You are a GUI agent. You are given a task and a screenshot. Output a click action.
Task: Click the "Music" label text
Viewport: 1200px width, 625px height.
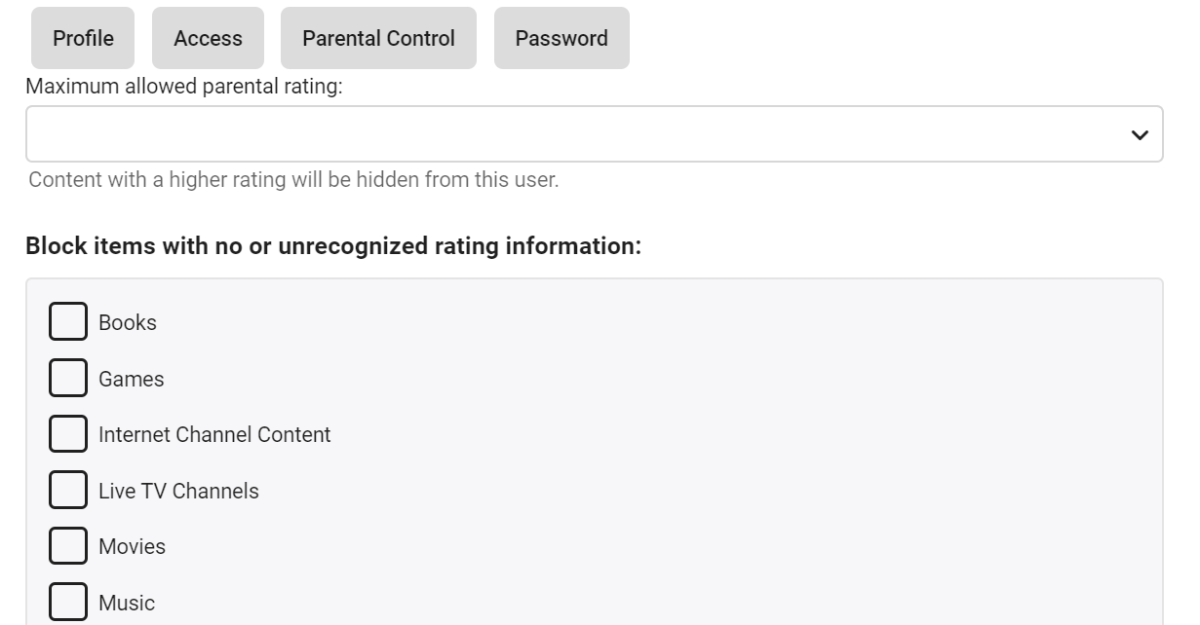click(126, 603)
